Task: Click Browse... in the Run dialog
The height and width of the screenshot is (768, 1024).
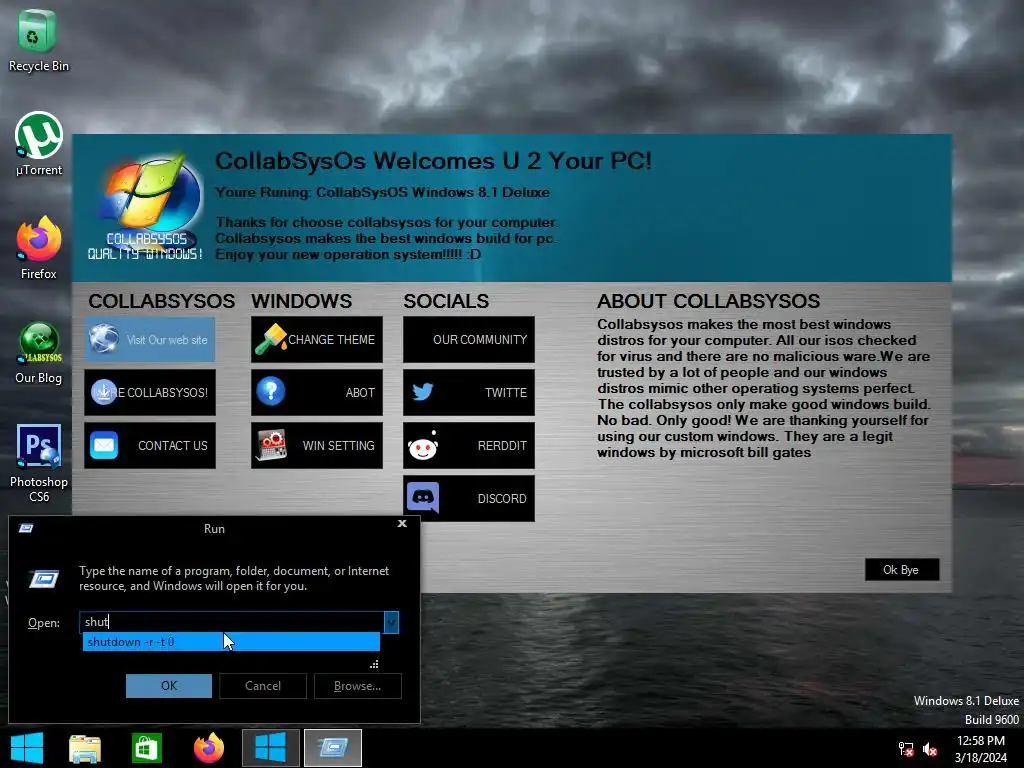Action: click(x=357, y=686)
